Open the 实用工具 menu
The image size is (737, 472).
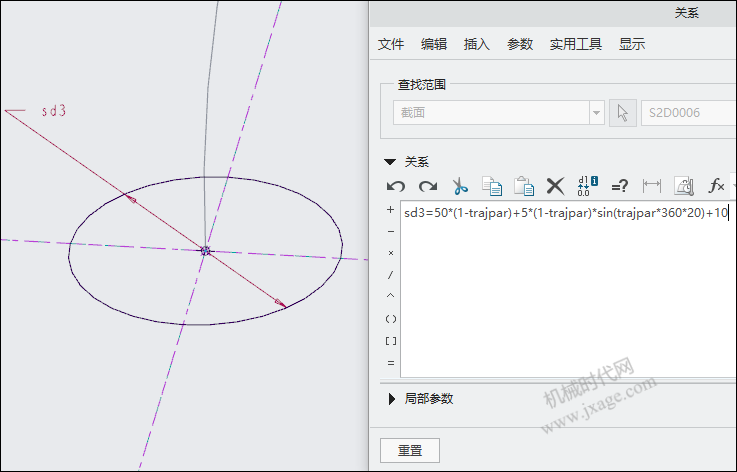click(576, 44)
